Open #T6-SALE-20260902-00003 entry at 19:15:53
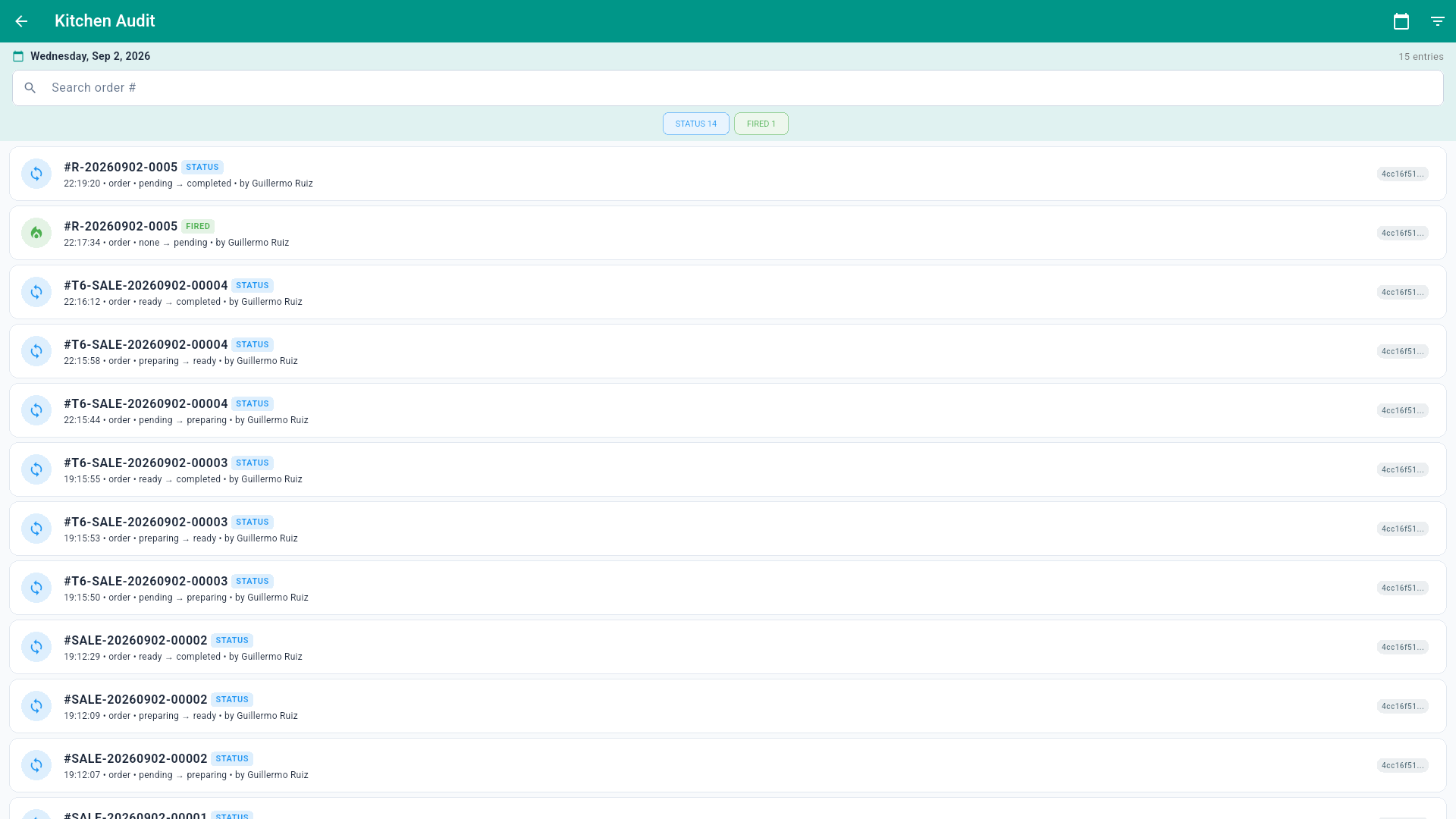This screenshot has width=1456, height=819. point(728,529)
